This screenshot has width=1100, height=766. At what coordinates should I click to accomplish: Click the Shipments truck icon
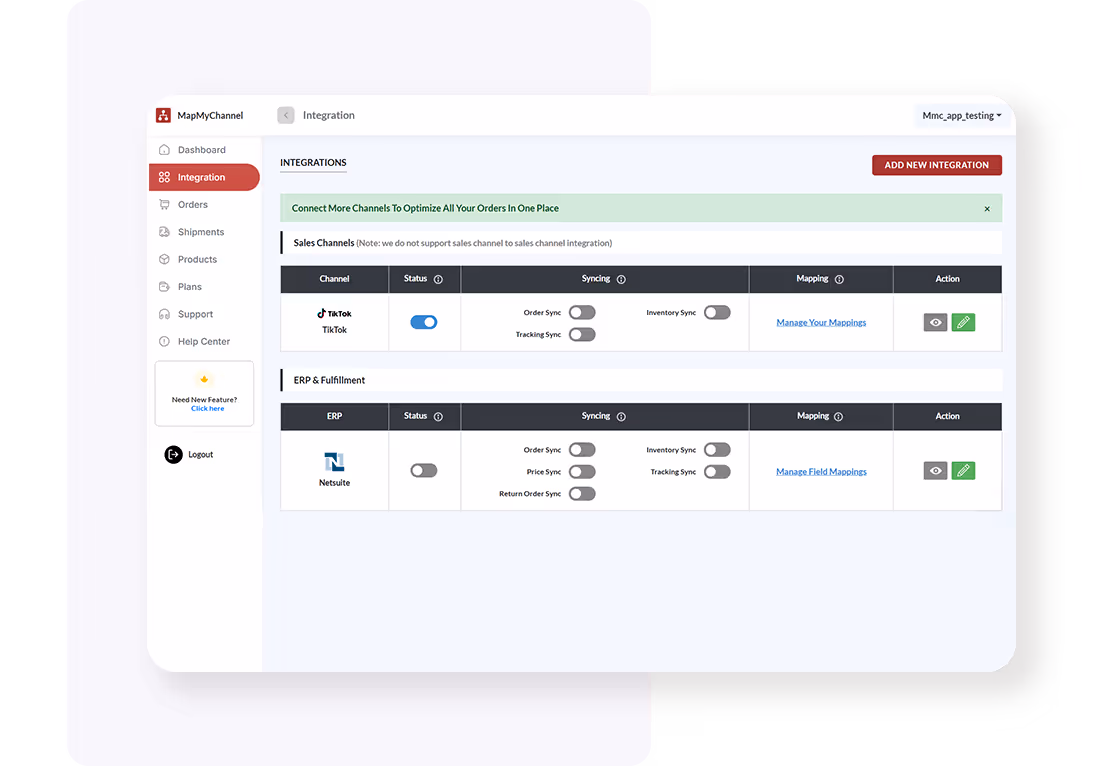pyautogui.click(x=164, y=231)
